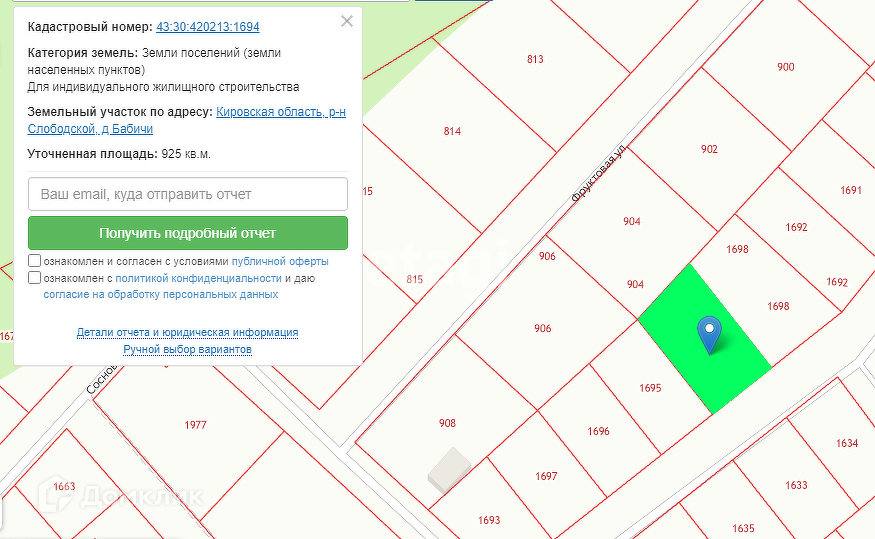Click the gray building on parcel 908
875x539 pixels.
[449, 470]
